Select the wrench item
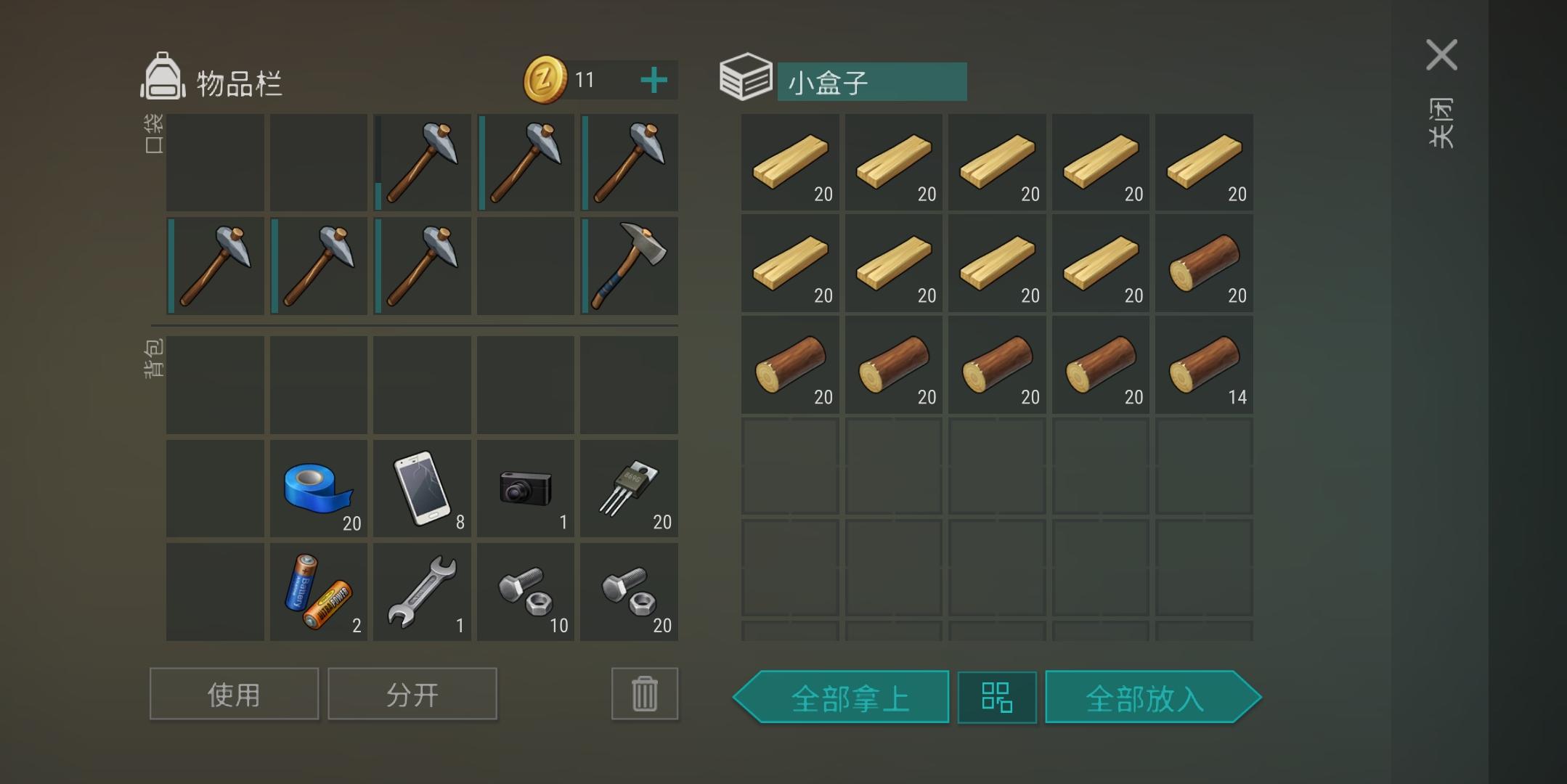The image size is (1567, 784). 422,592
